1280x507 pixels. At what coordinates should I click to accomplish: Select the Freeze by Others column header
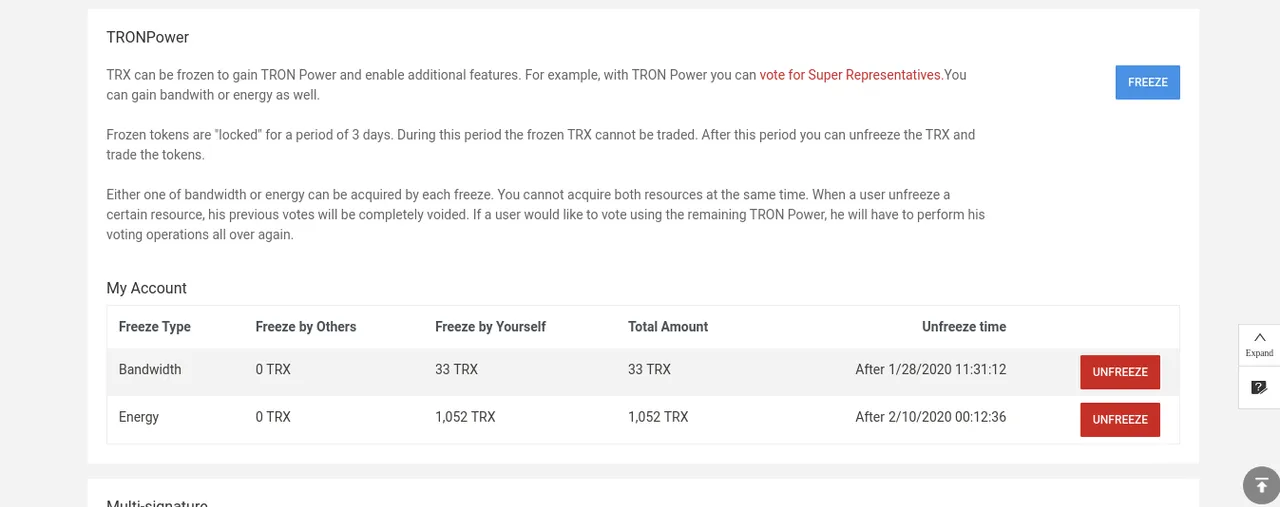point(306,327)
